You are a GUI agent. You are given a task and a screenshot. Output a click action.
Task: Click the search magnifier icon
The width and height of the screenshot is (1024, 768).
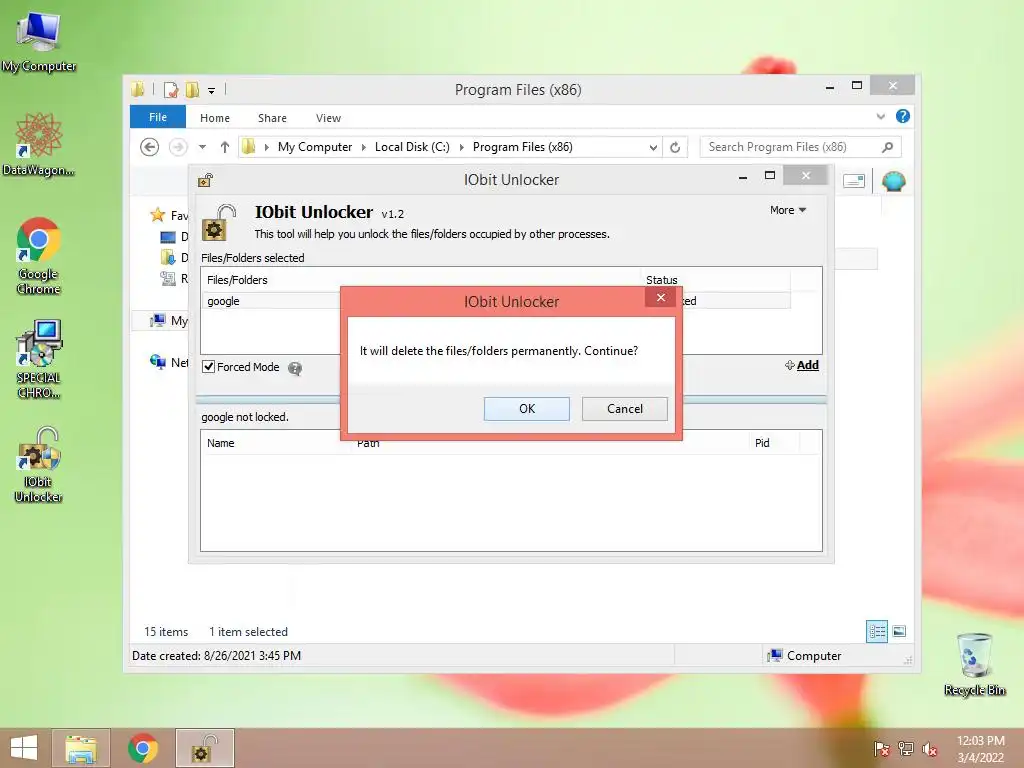pyautogui.click(x=887, y=147)
